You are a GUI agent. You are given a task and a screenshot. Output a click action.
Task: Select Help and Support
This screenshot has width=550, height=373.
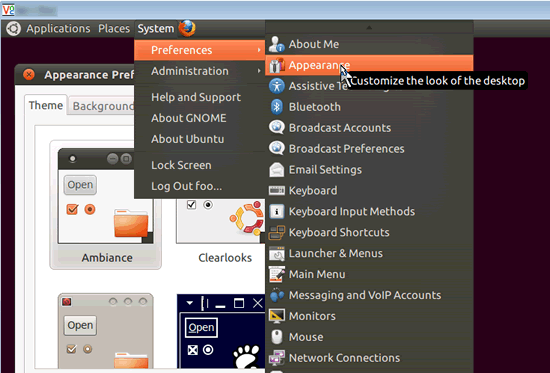pos(200,97)
